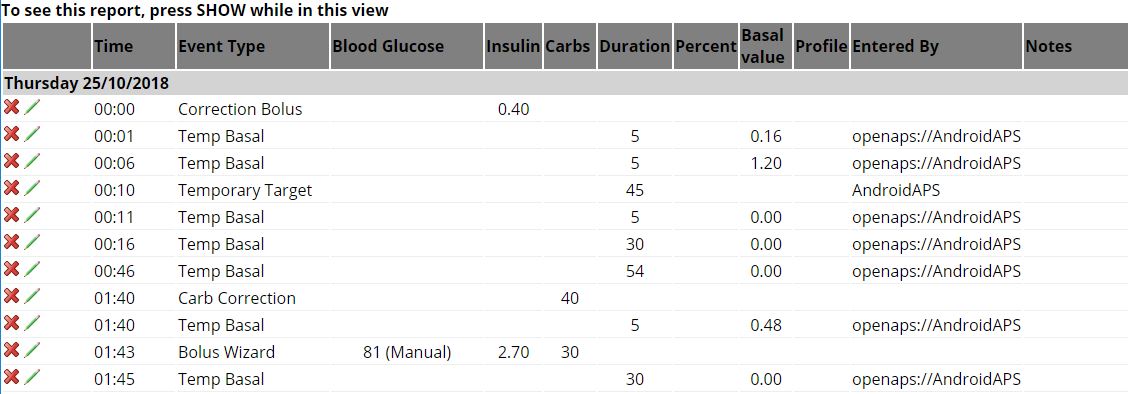Viewport: 1128px width, 394px height.
Task: Edit the 01:43 Bolus Wizard entry
Action: (x=32, y=349)
